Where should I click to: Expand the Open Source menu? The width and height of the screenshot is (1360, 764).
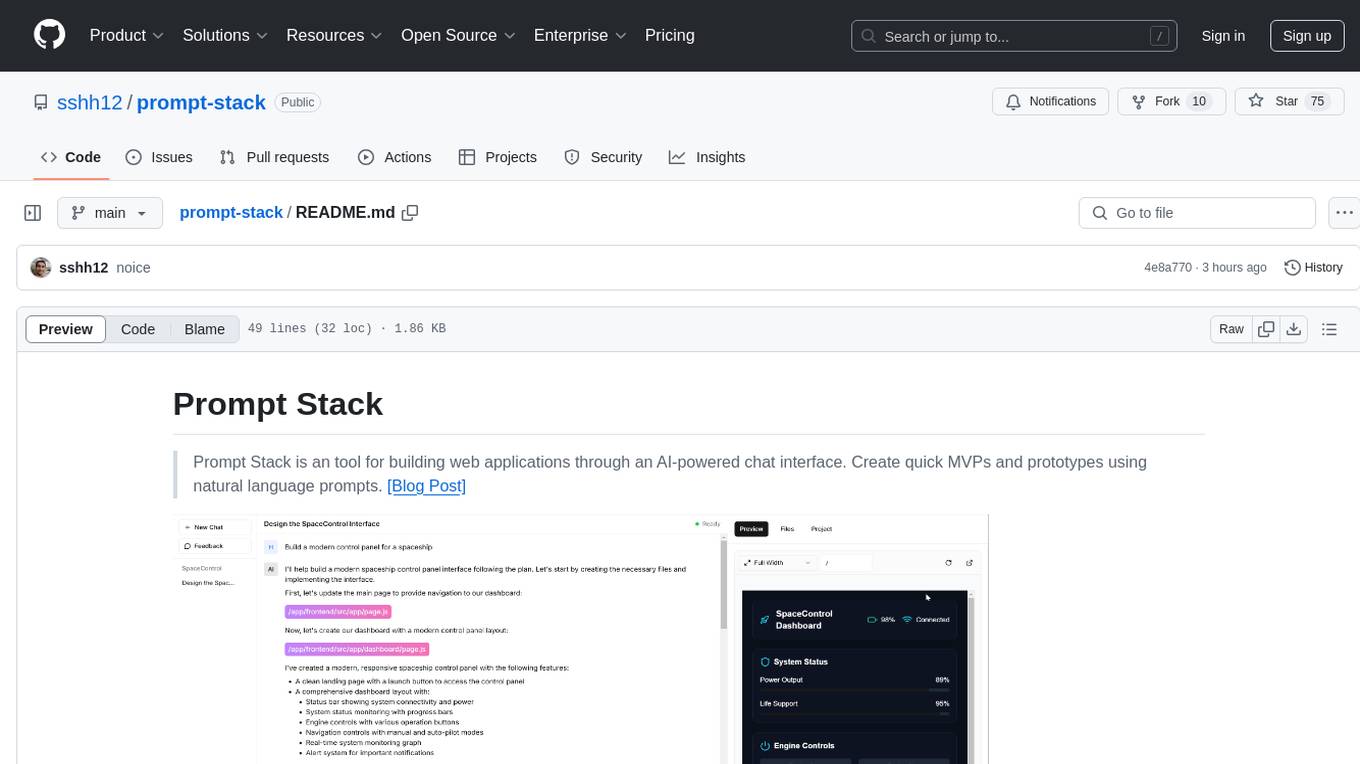[x=458, y=35]
